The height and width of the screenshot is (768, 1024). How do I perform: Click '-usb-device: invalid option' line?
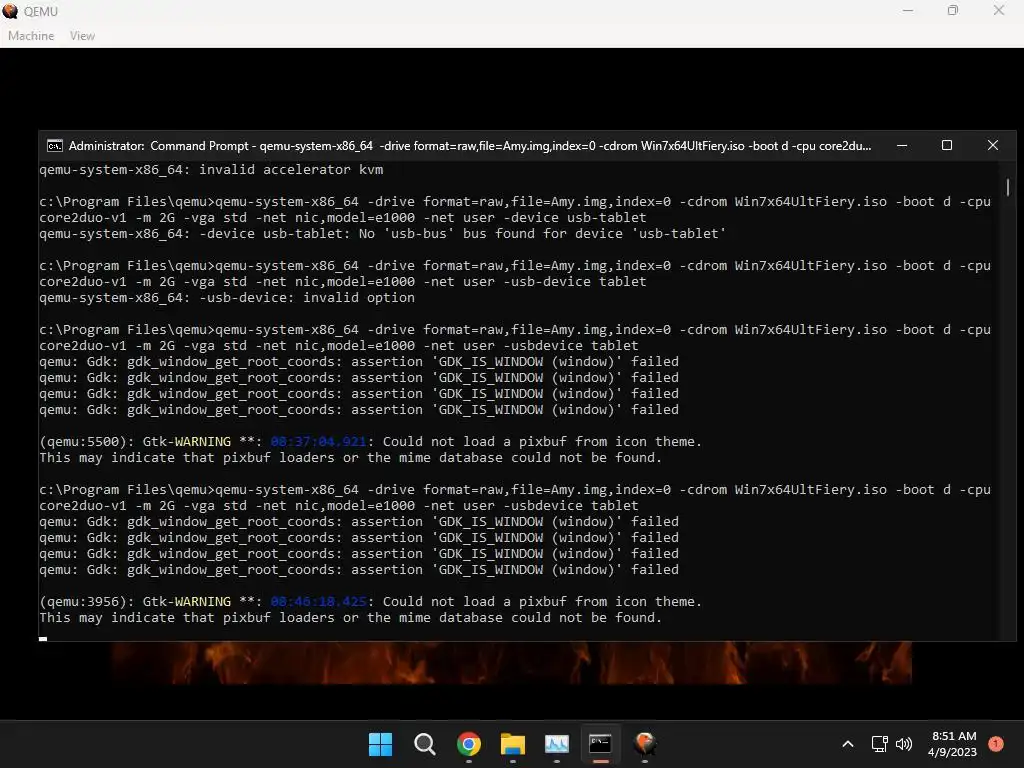227,298
